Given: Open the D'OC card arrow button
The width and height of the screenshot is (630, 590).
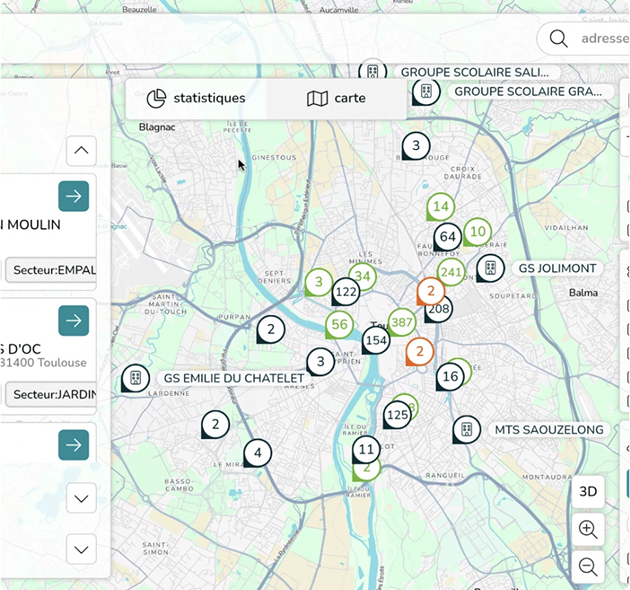Looking at the screenshot, I should (x=73, y=320).
